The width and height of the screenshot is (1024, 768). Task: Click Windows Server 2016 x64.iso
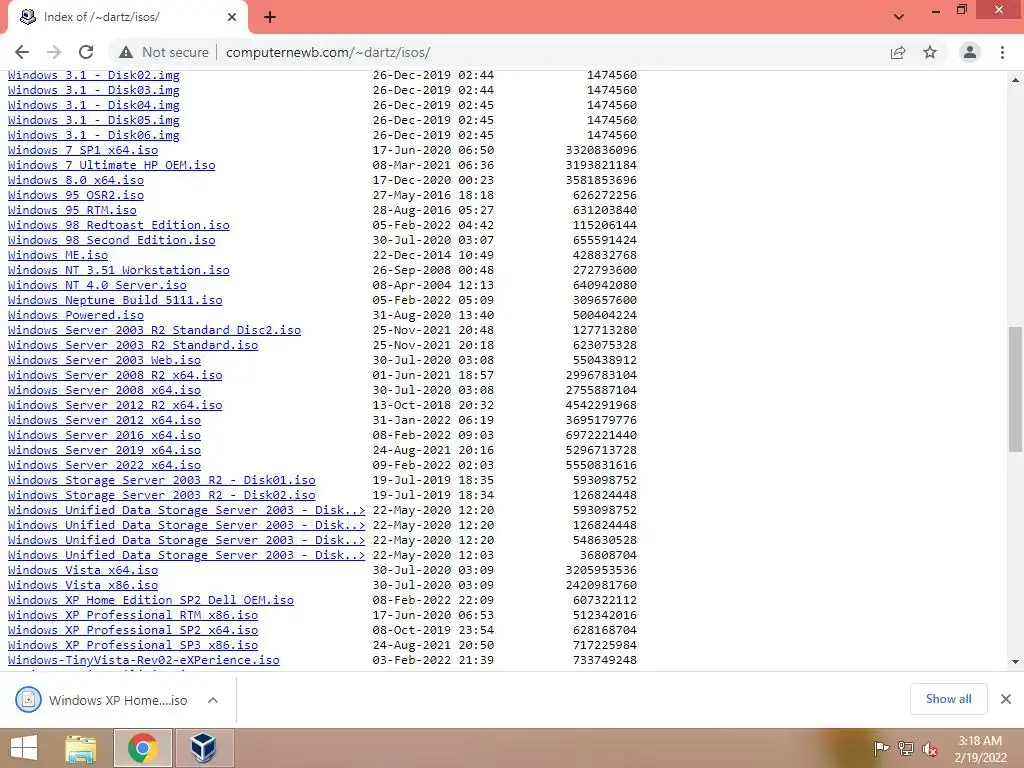point(104,436)
